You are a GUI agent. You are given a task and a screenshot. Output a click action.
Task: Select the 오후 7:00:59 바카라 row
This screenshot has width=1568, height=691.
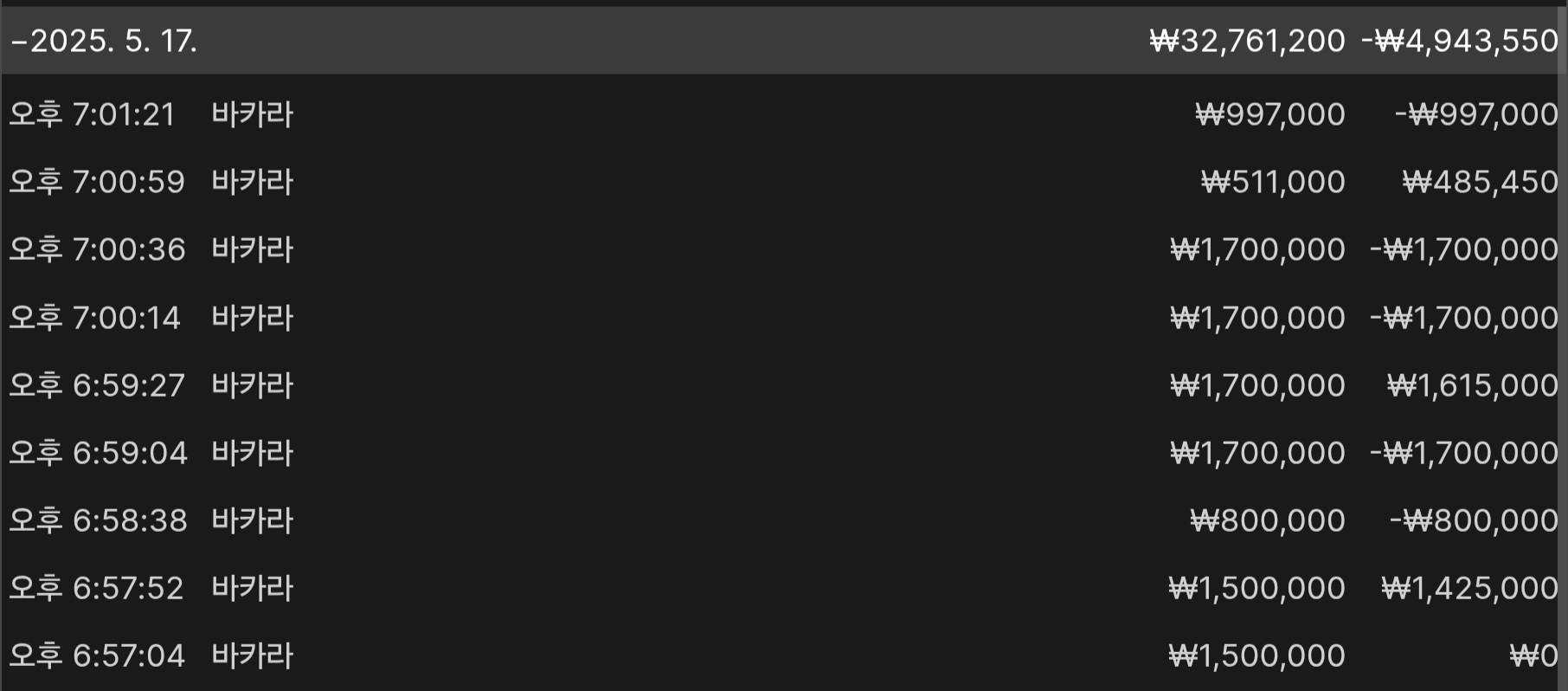(x=784, y=182)
